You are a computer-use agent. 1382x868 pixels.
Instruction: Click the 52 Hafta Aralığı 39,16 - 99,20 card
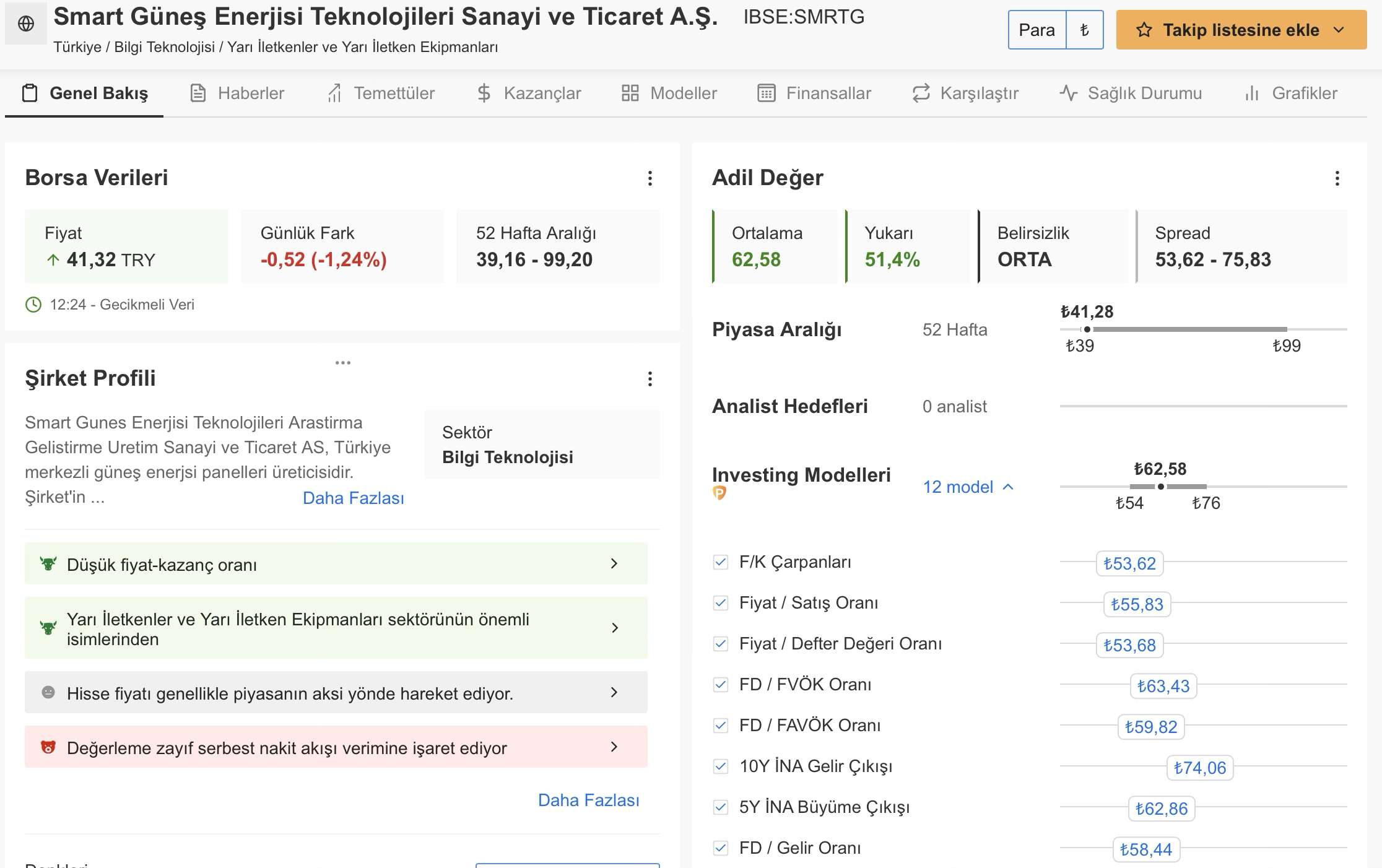click(558, 246)
